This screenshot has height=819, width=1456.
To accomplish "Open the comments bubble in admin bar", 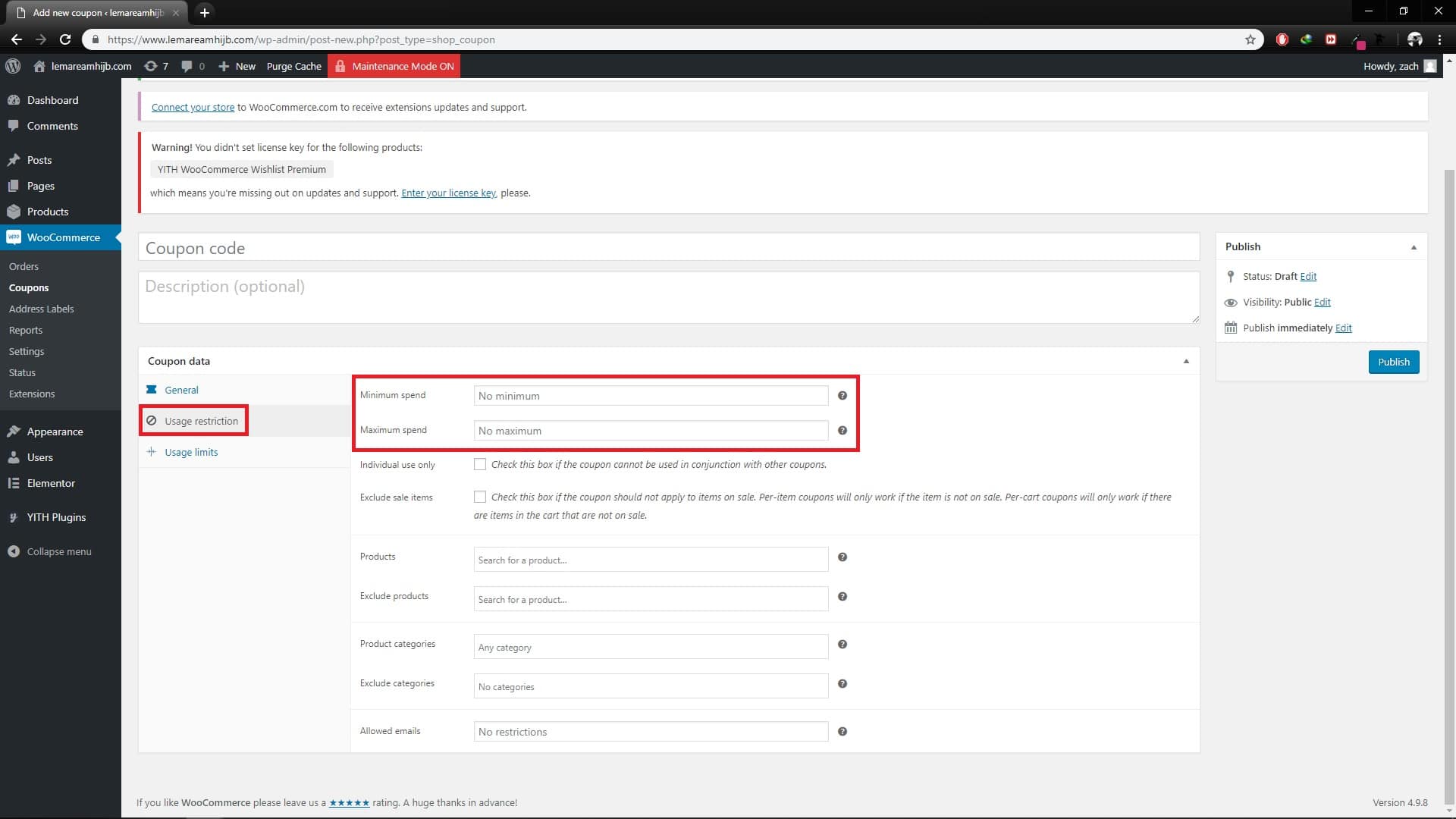I will (193, 66).
